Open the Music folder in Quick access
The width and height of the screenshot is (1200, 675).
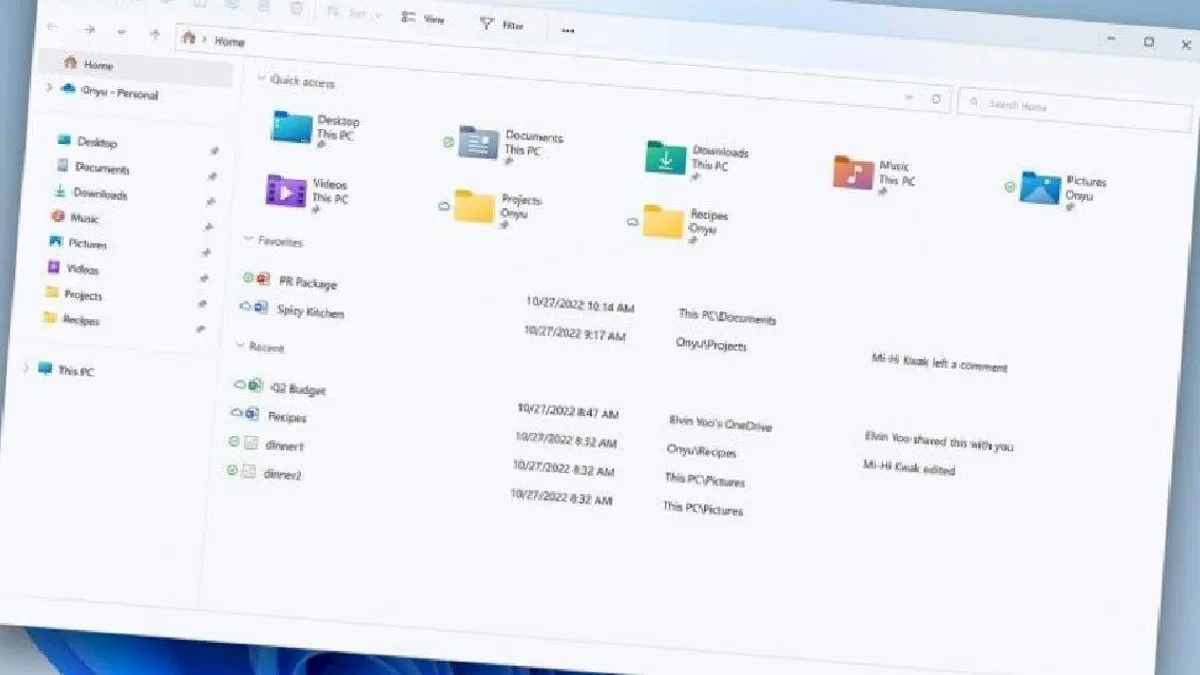click(875, 174)
